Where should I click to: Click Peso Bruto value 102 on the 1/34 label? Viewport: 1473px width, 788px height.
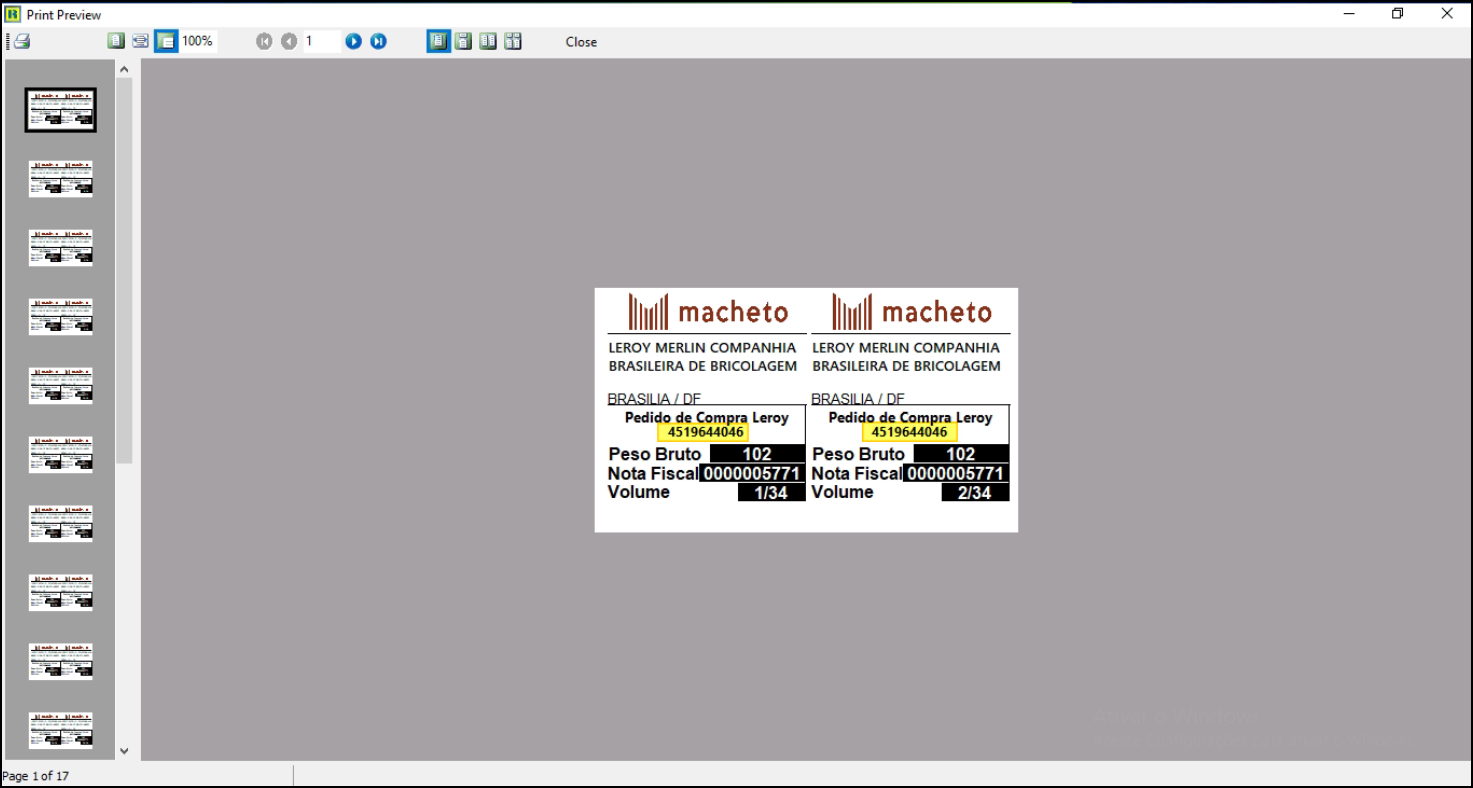pyautogui.click(x=757, y=454)
